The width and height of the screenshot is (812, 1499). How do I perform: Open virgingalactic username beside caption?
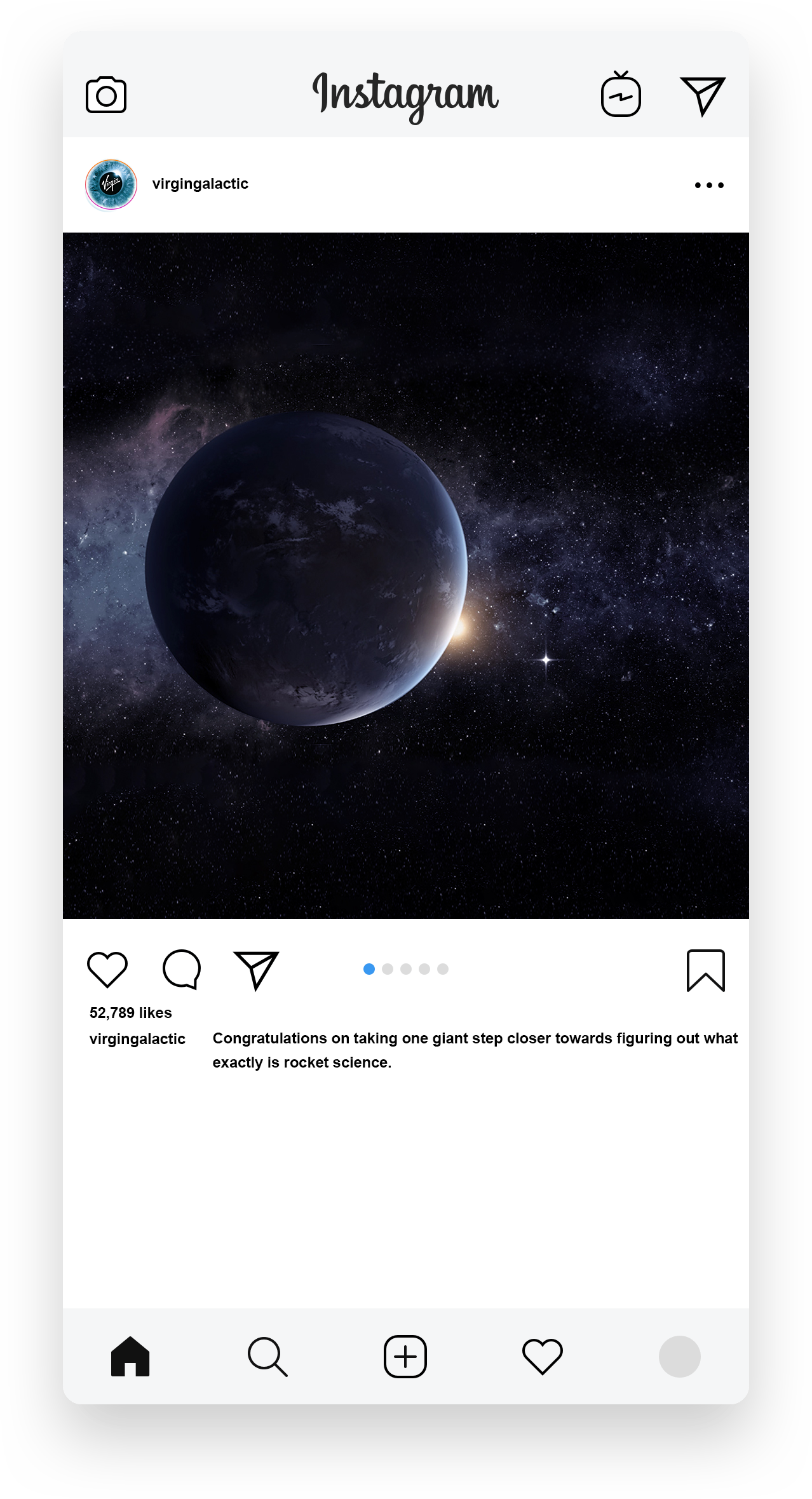coord(137,1039)
